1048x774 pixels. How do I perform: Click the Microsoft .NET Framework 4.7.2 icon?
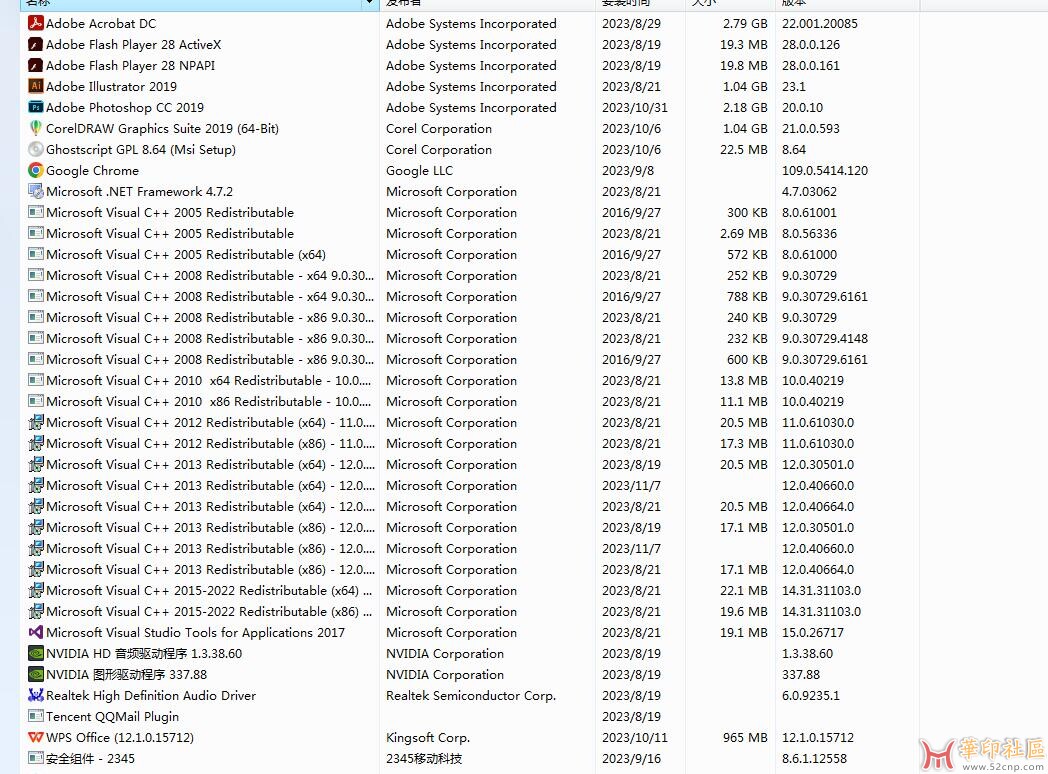tap(35, 191)
